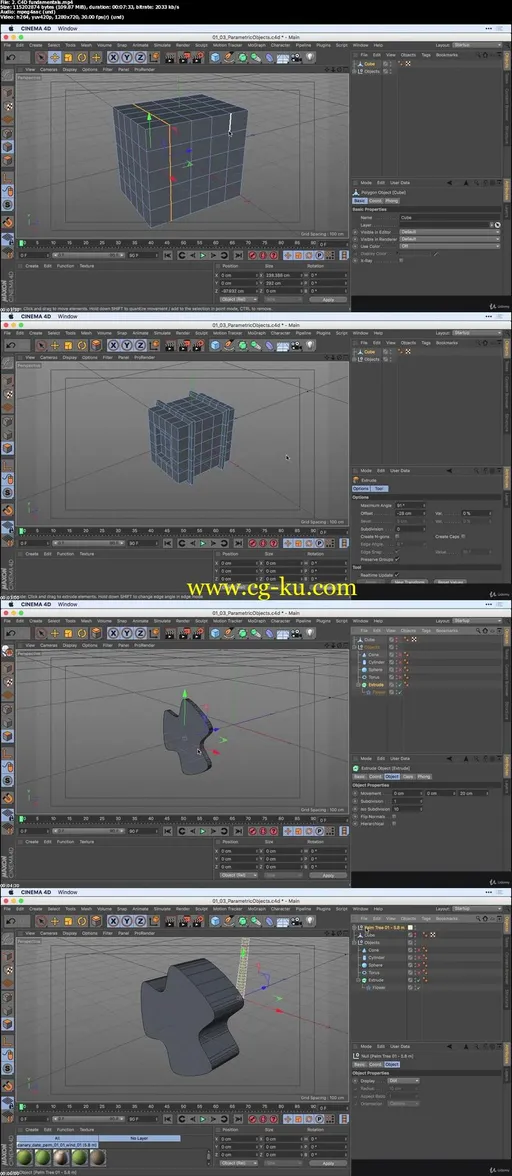This screenshot has width=512, height=1176.
Task: Click Render View clapperboard in Extrude tool options frame
Action: [171, 345]
